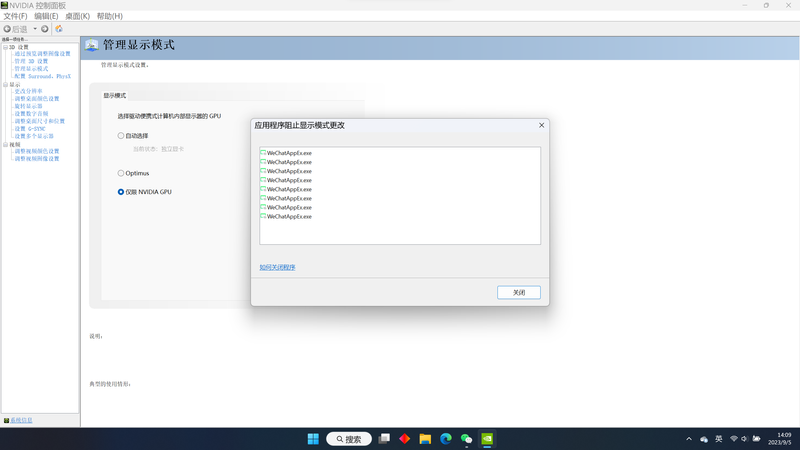
Task: Open 通过预览调整图像设置 in the tree
Action: coord(42,54)
